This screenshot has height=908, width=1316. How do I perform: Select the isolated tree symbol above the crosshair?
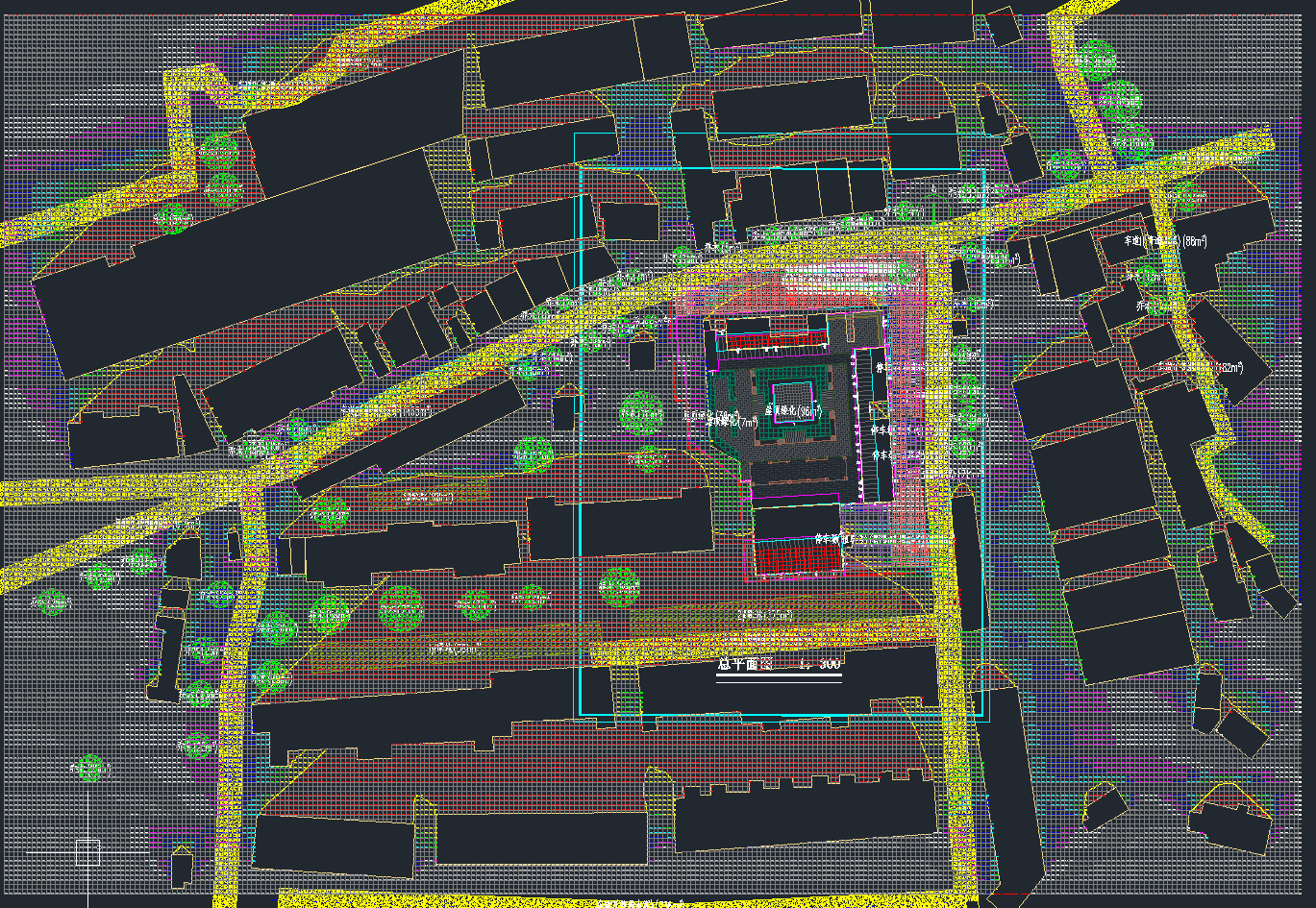click(x=91, y=768)
